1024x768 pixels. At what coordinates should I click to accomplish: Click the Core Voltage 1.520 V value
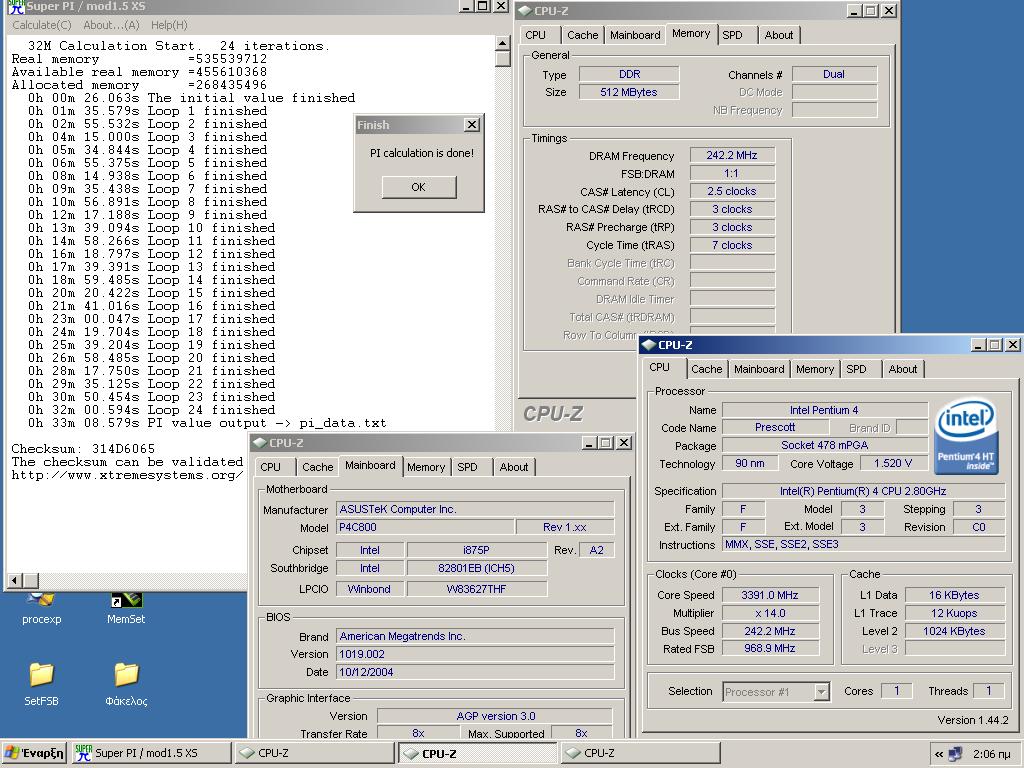[x=893, y=463]
